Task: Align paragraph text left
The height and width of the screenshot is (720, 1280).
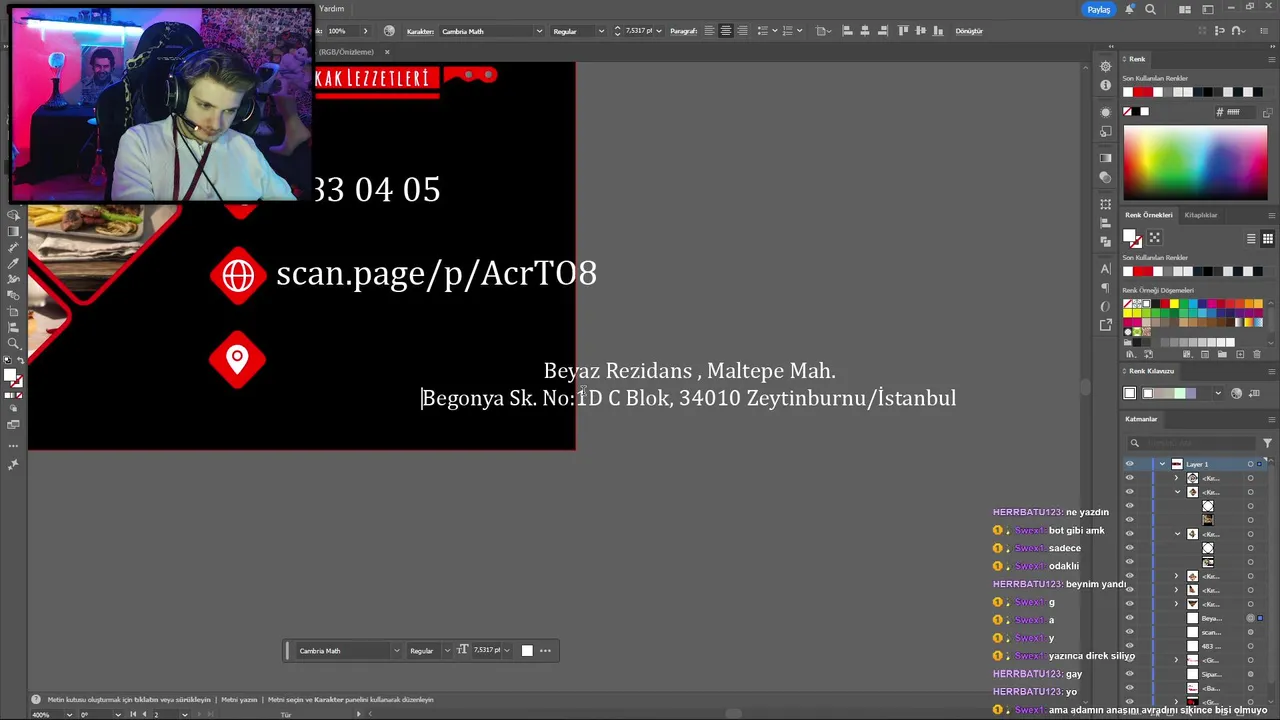Action: coord(709,31)
